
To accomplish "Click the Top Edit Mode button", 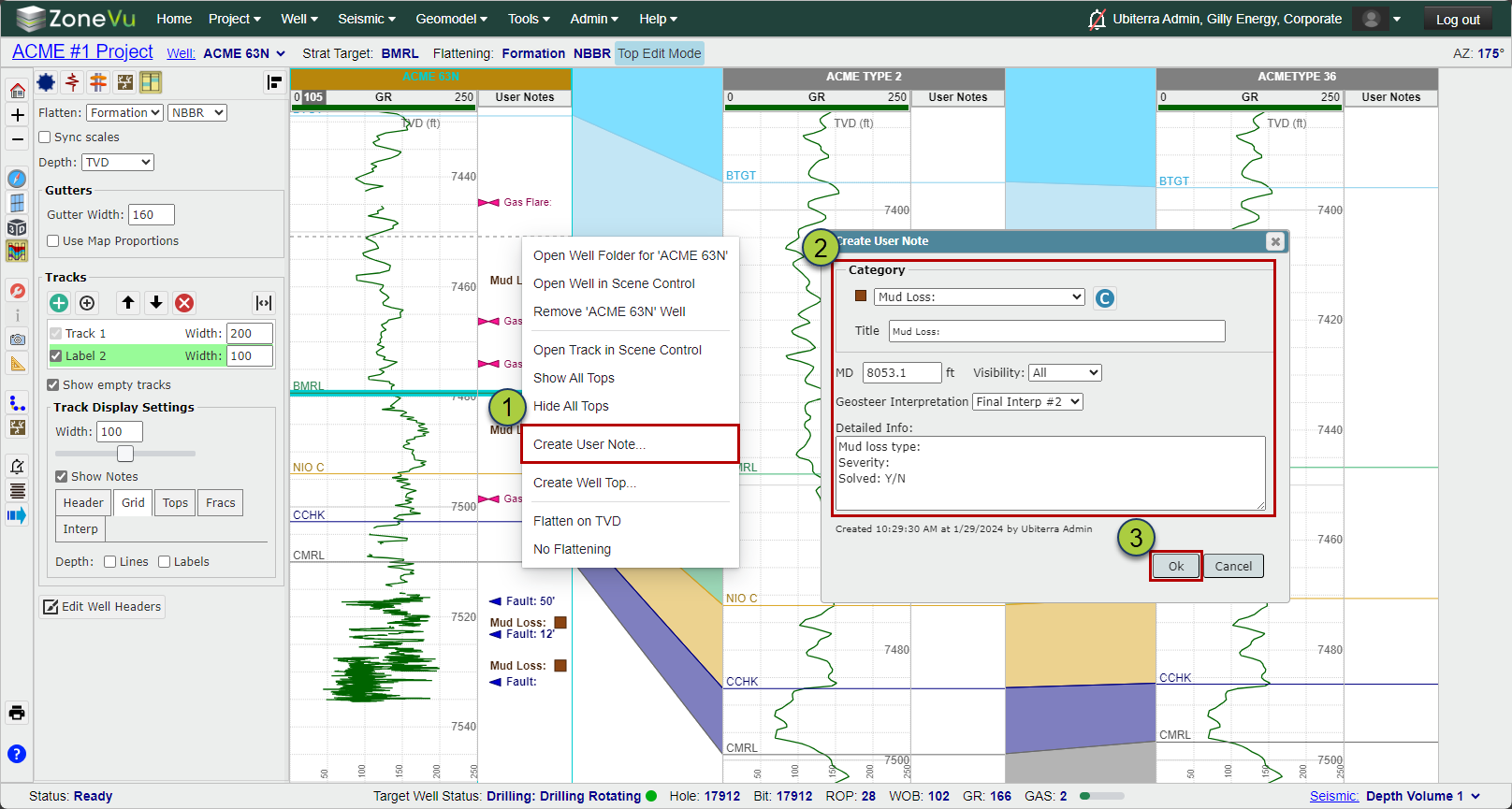I will (x=660, y=53).
